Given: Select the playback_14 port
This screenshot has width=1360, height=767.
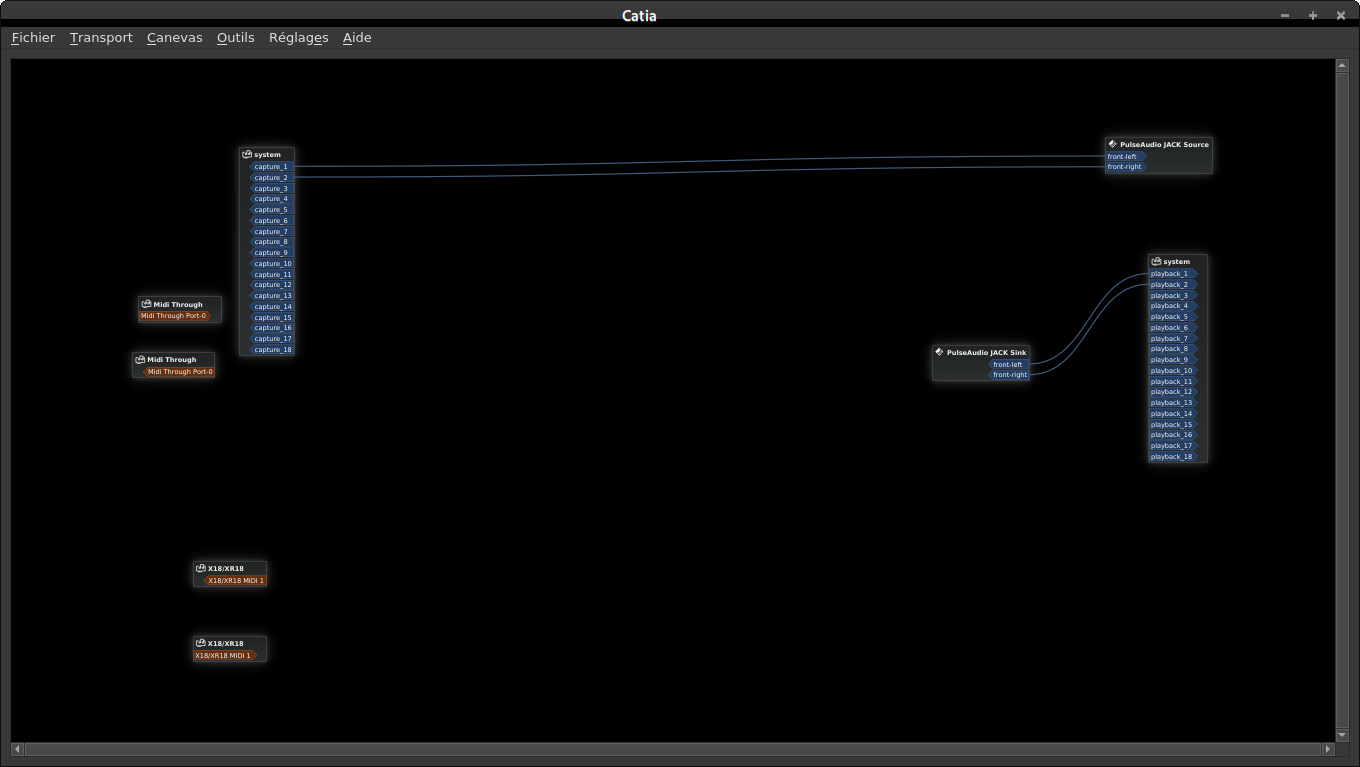Looking at the screenshot, I should pos(1173,414).
